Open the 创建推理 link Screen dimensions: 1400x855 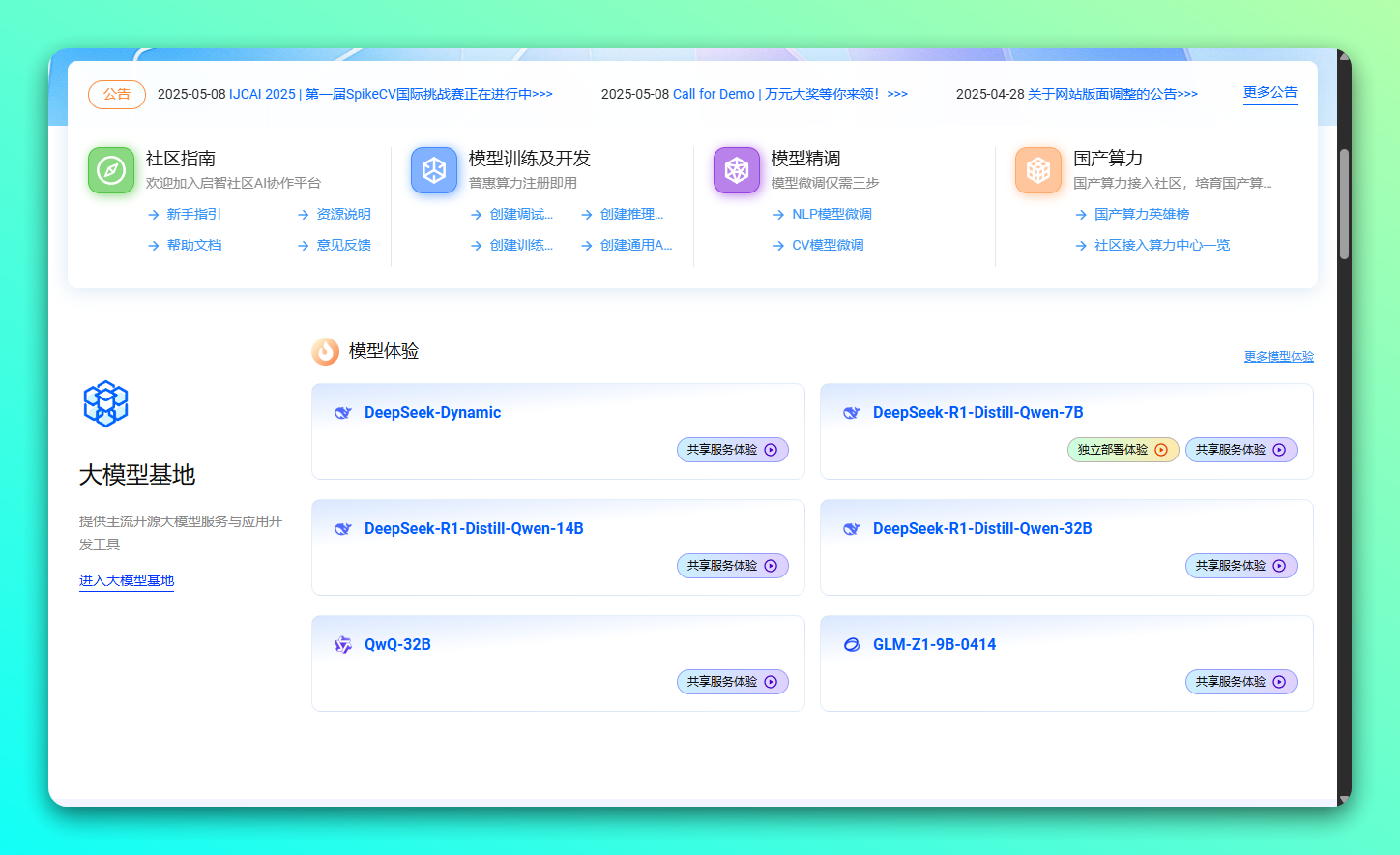pos(631,215)
